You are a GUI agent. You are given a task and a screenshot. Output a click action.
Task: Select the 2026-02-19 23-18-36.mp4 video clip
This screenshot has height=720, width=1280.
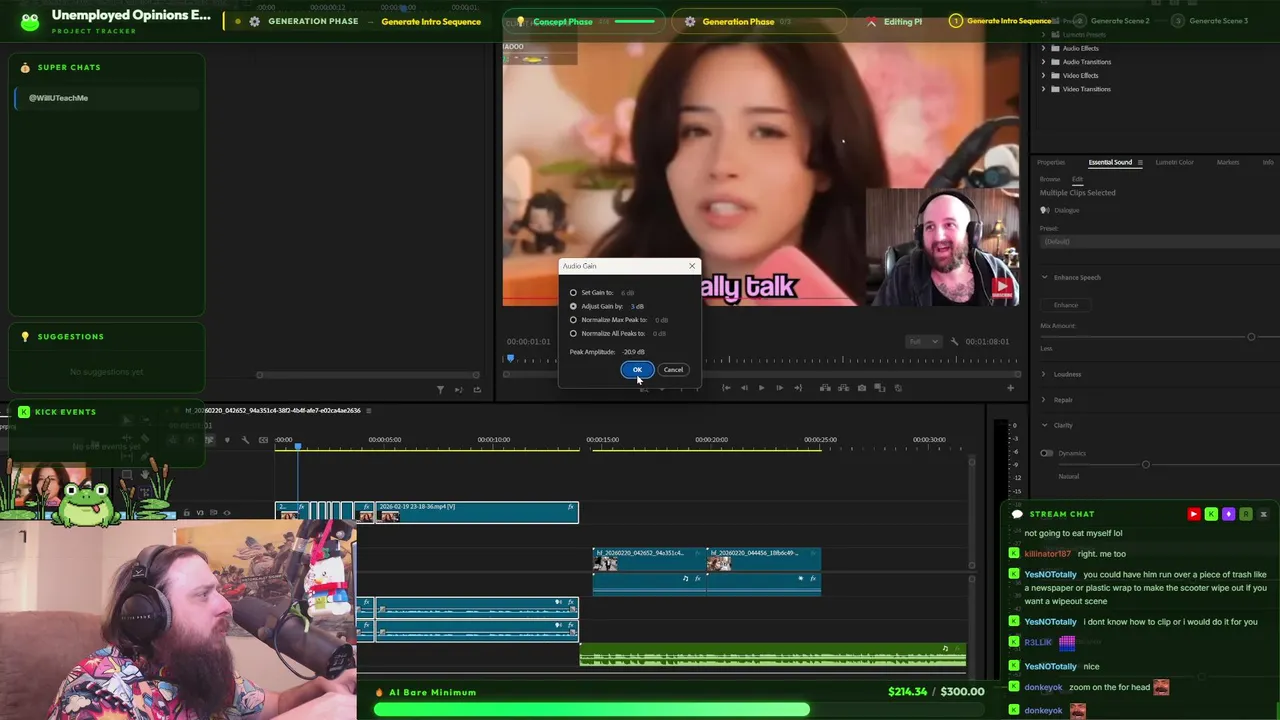click(477, 512)
